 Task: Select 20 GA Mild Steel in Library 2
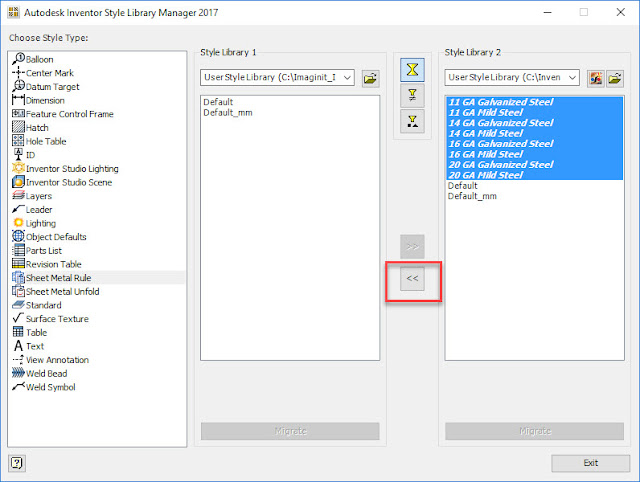[x=534, y=175]
